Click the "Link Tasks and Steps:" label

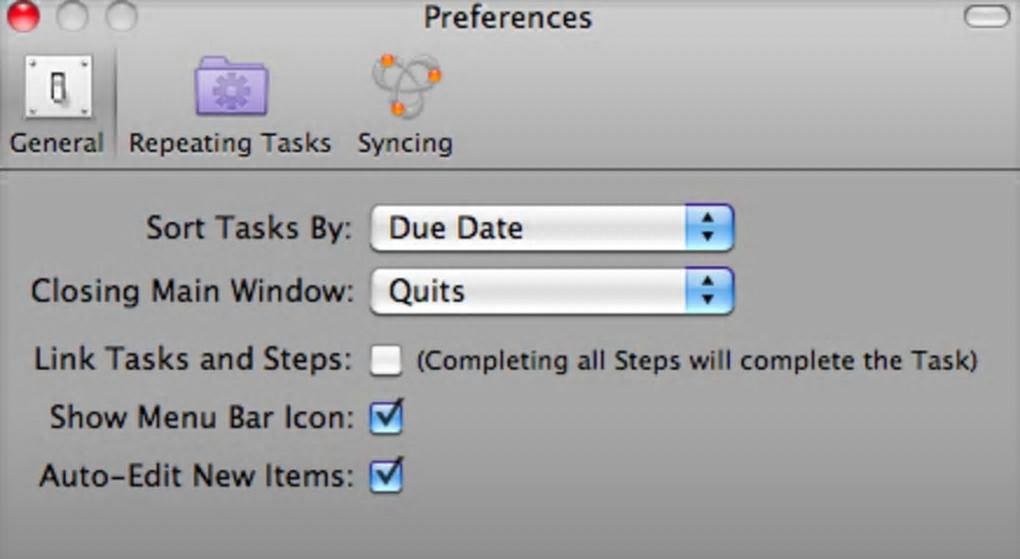click(193, 360)
